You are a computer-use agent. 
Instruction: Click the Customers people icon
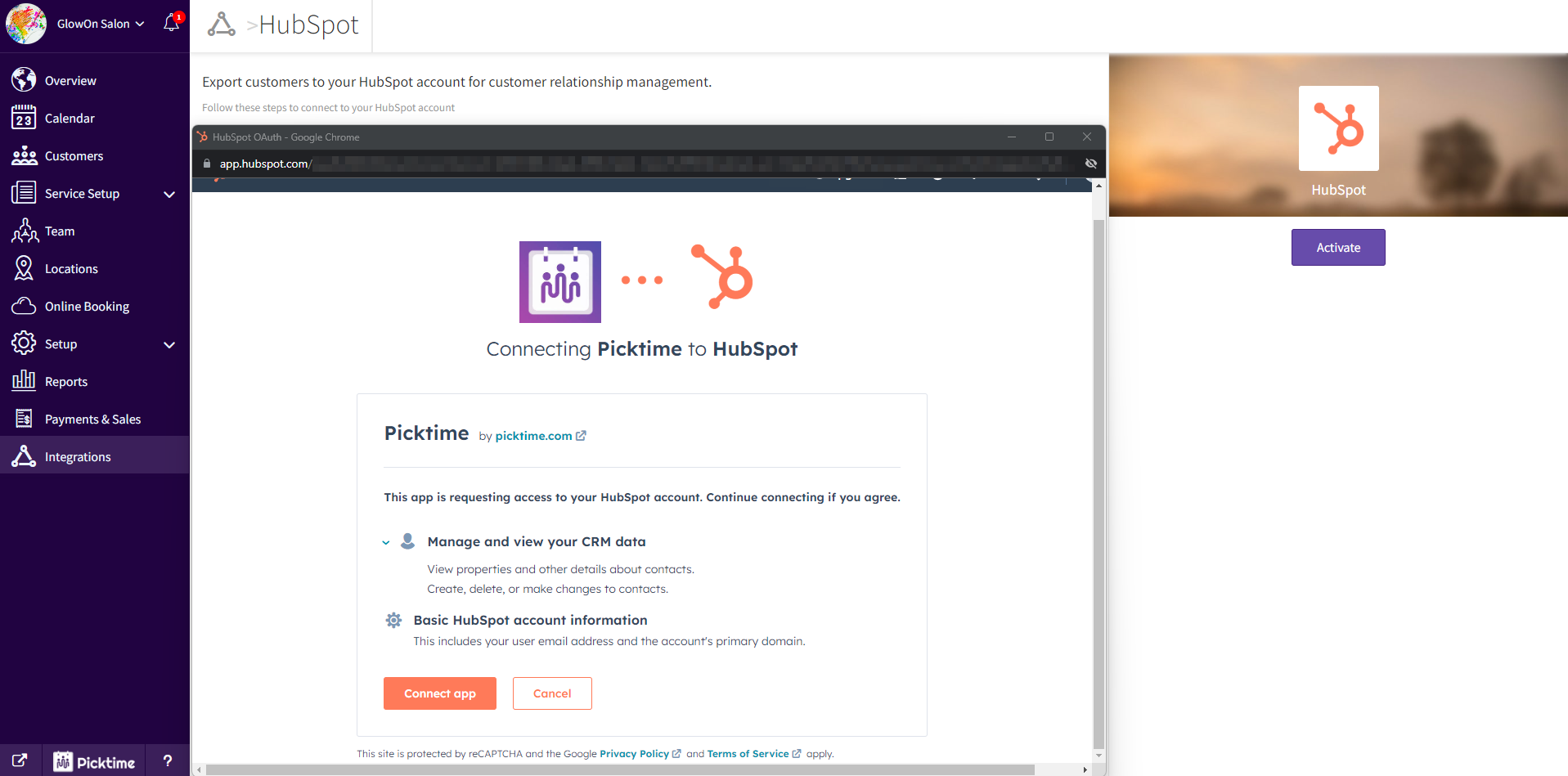[24, 156]
